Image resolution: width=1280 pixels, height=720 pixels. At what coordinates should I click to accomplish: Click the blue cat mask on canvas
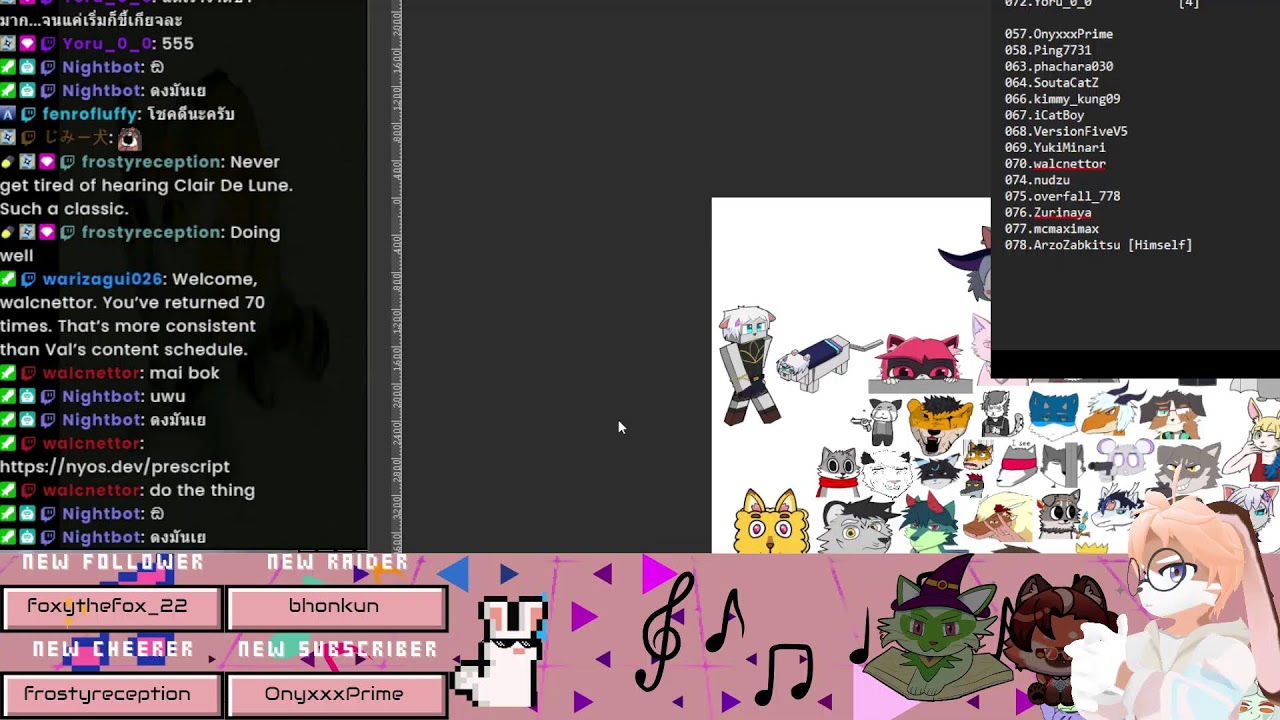click(1053, 415)
